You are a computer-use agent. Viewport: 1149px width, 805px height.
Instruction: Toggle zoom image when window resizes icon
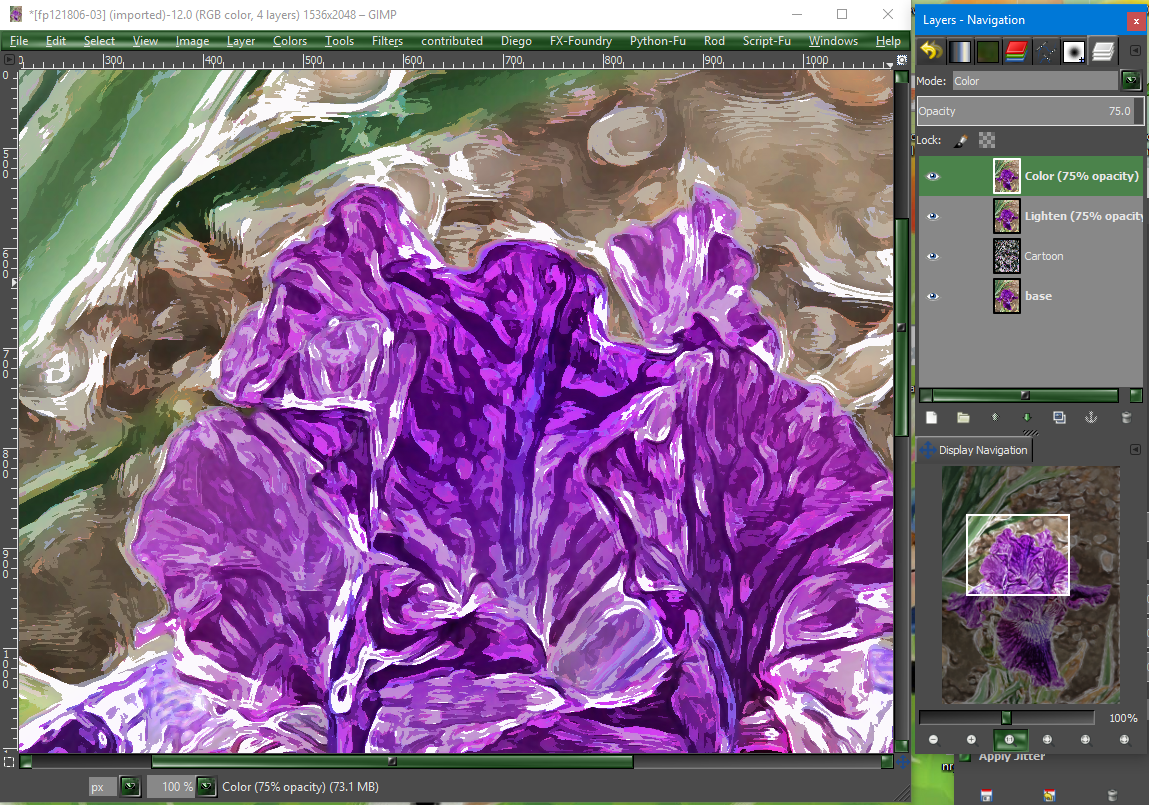tap(902, 59)
